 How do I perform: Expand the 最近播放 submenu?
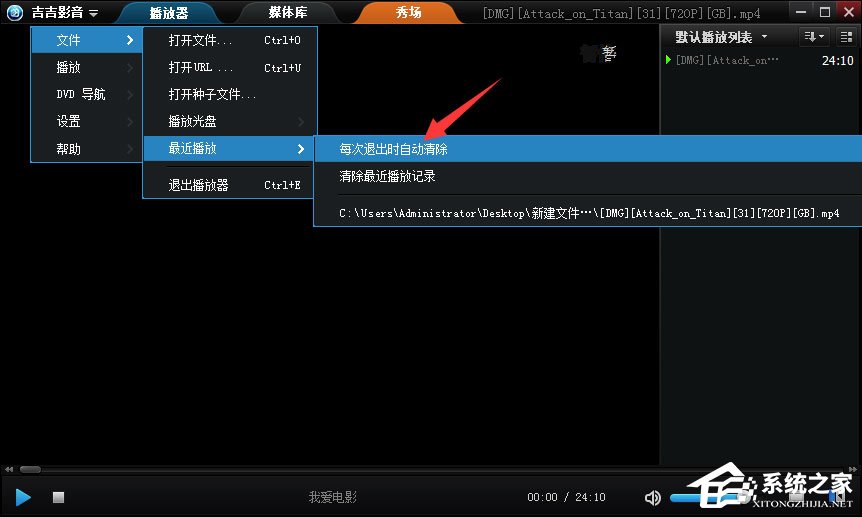[x=230, y=148]
